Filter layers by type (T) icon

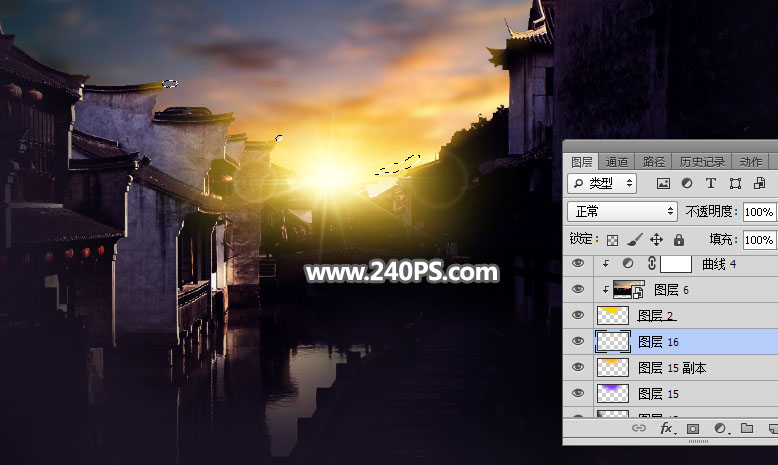[x=711, y=184]
